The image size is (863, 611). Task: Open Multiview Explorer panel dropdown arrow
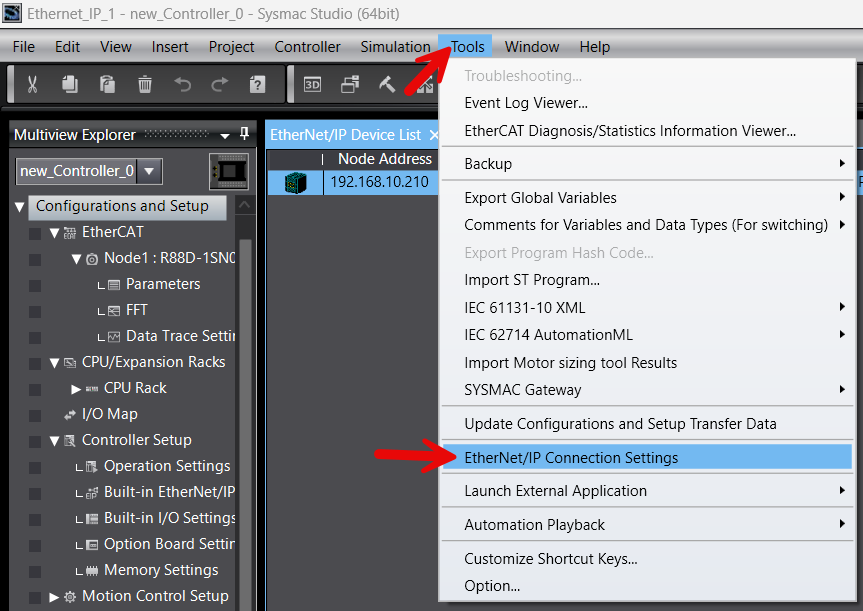225,135
